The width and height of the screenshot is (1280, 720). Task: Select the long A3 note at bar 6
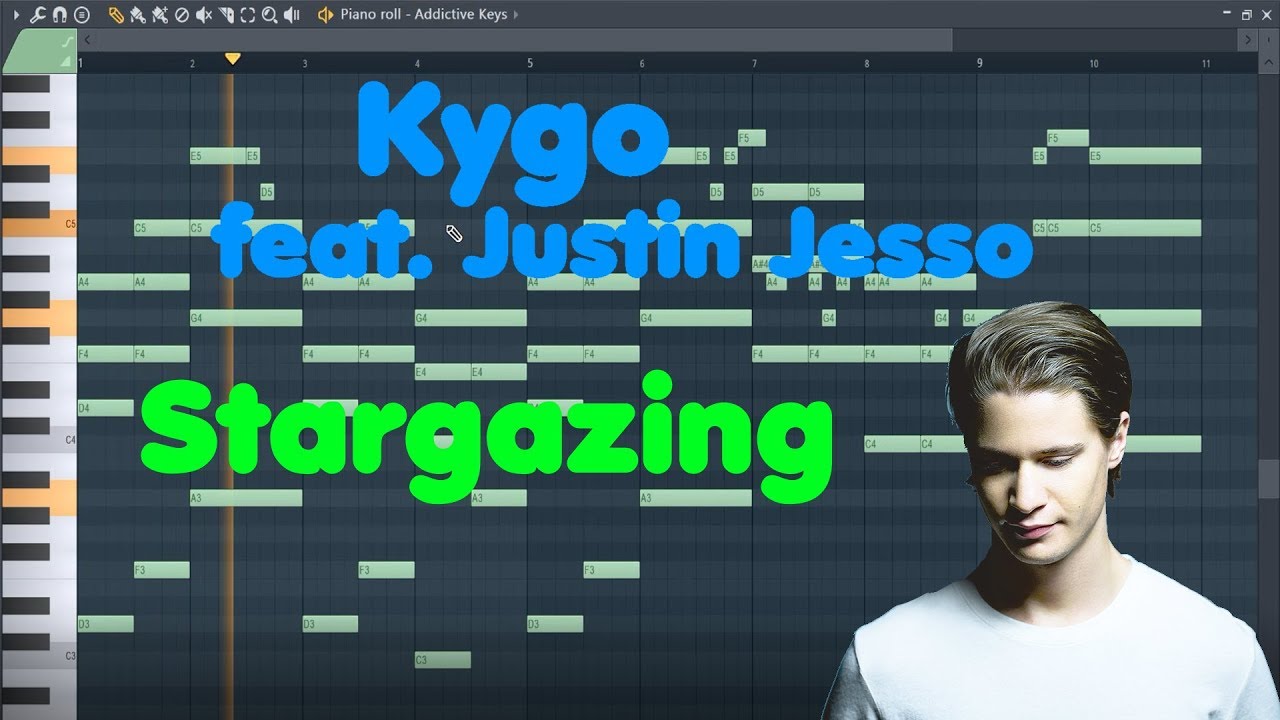click(696, 498)
